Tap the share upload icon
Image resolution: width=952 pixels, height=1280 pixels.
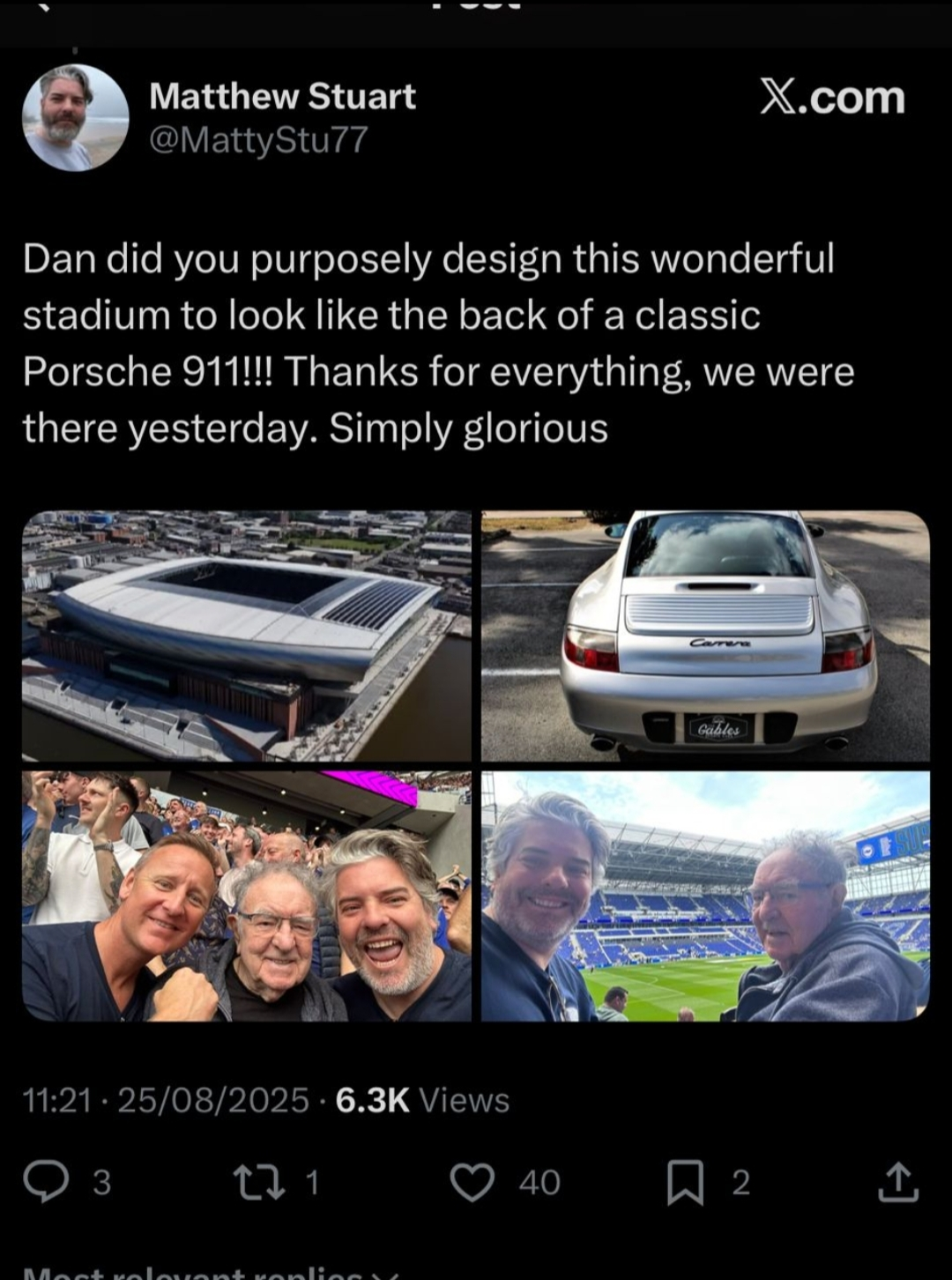pyautogui.click(x=898, y=1182)
